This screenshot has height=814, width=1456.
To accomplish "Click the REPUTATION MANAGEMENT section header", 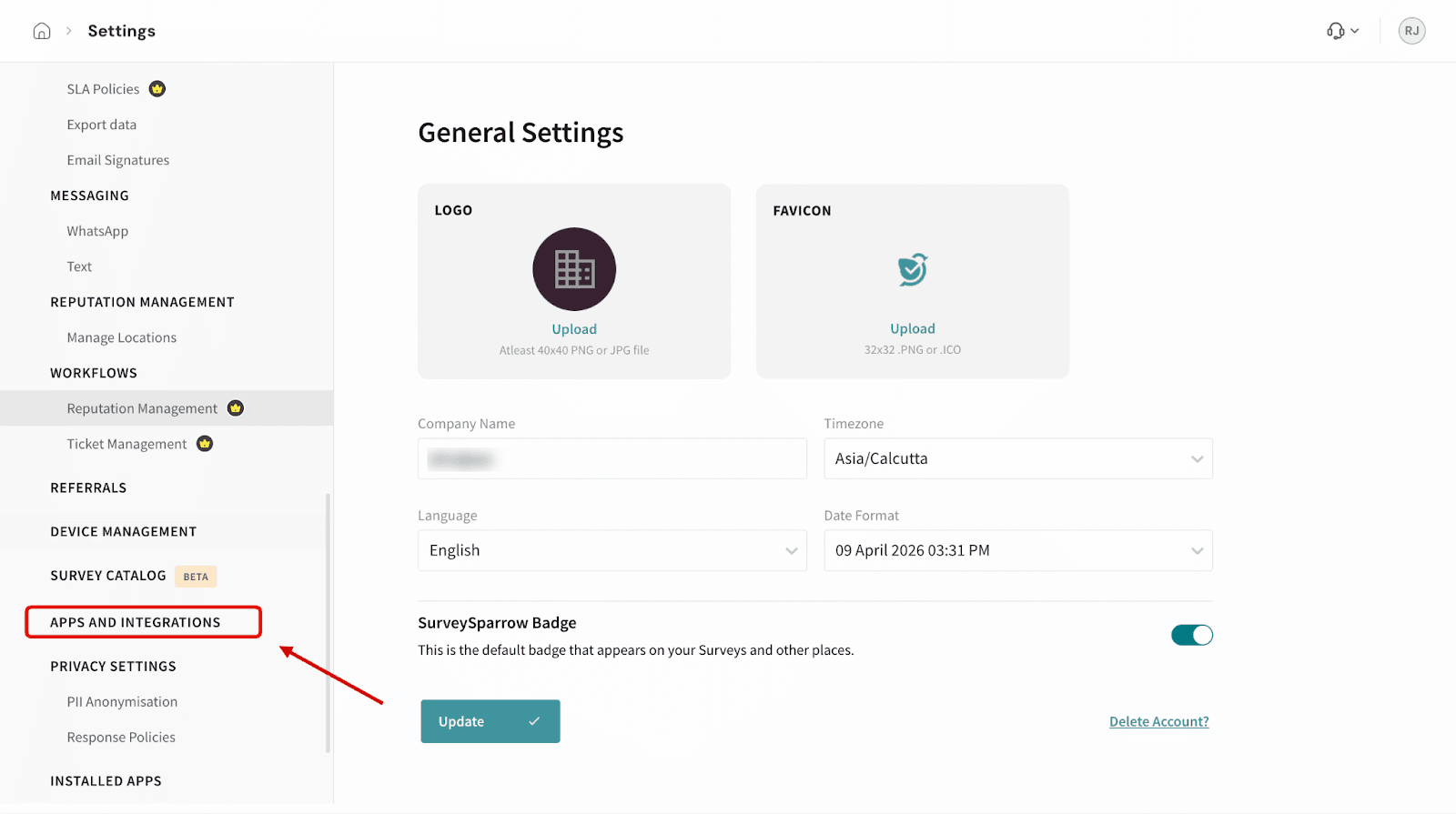I will point(142,302).
